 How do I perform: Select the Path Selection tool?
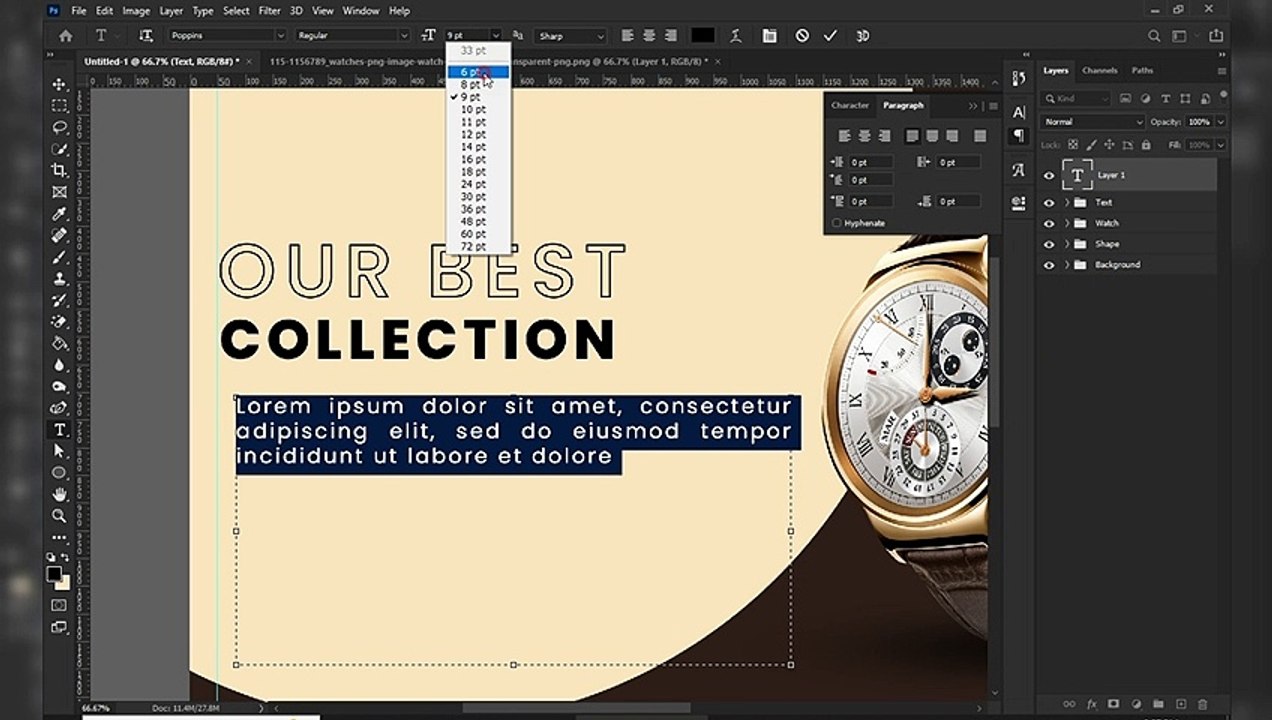pyautogui.click(x=59, y=451)
